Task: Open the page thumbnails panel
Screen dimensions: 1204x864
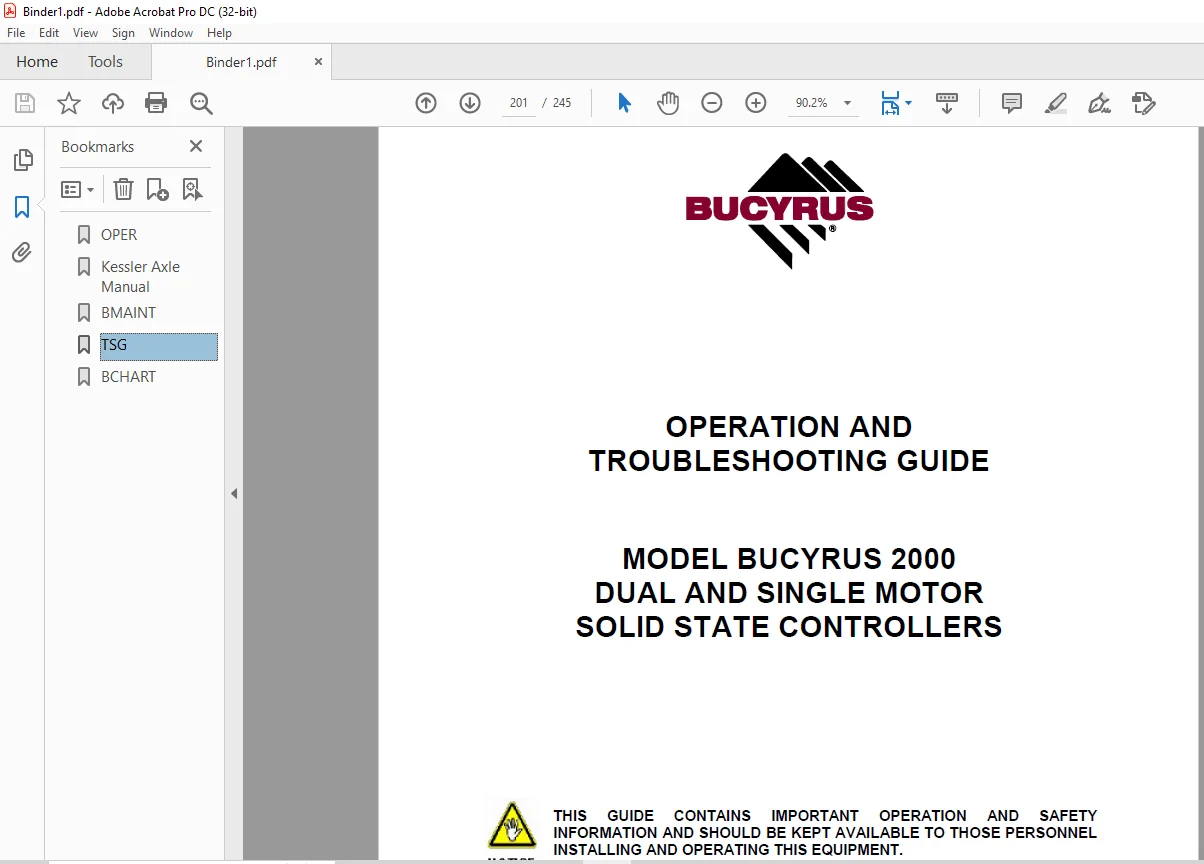Action: click(x=22, y=160)
